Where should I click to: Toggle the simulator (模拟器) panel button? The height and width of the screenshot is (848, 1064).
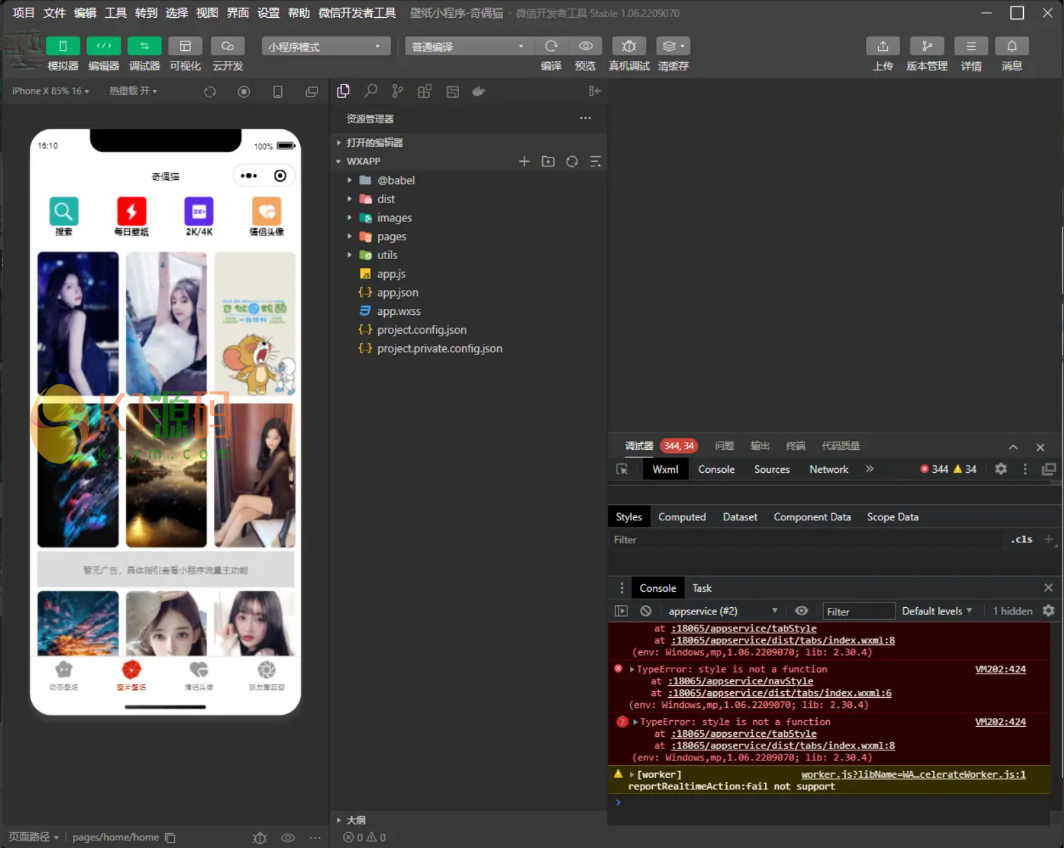pyautogui.click(x=63, y=46)
